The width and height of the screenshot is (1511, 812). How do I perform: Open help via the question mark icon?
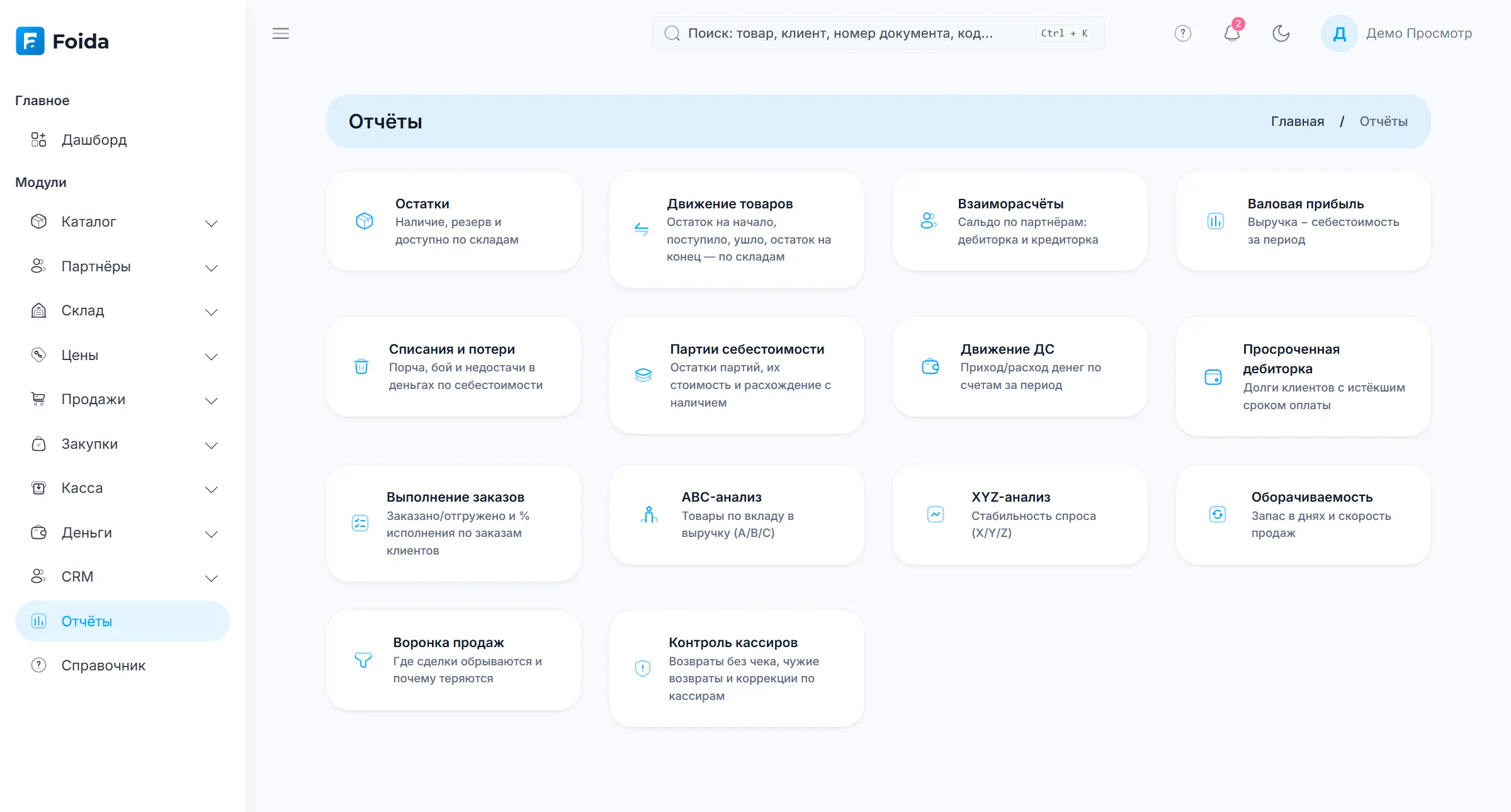(x=1183, y=33)
